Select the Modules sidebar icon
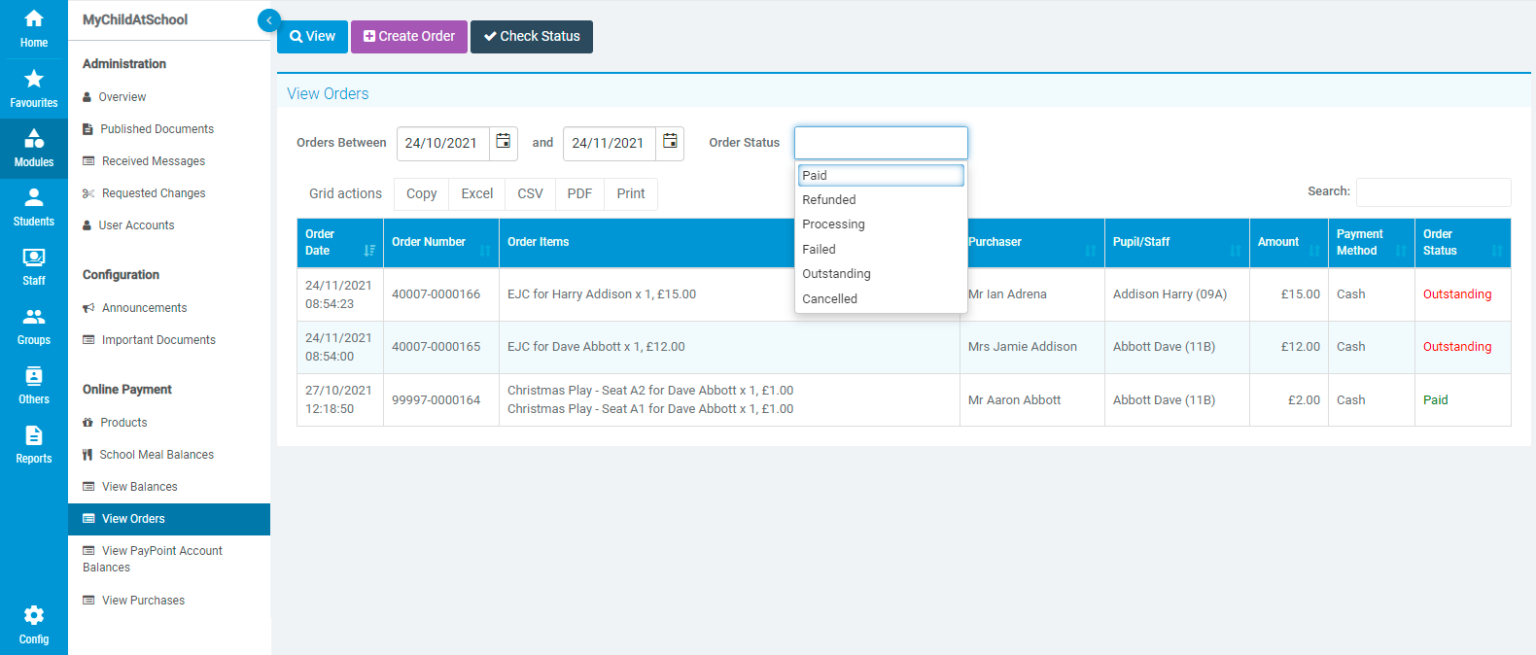Viewport: 1536px width, 655px height. (x=33, y=142)
